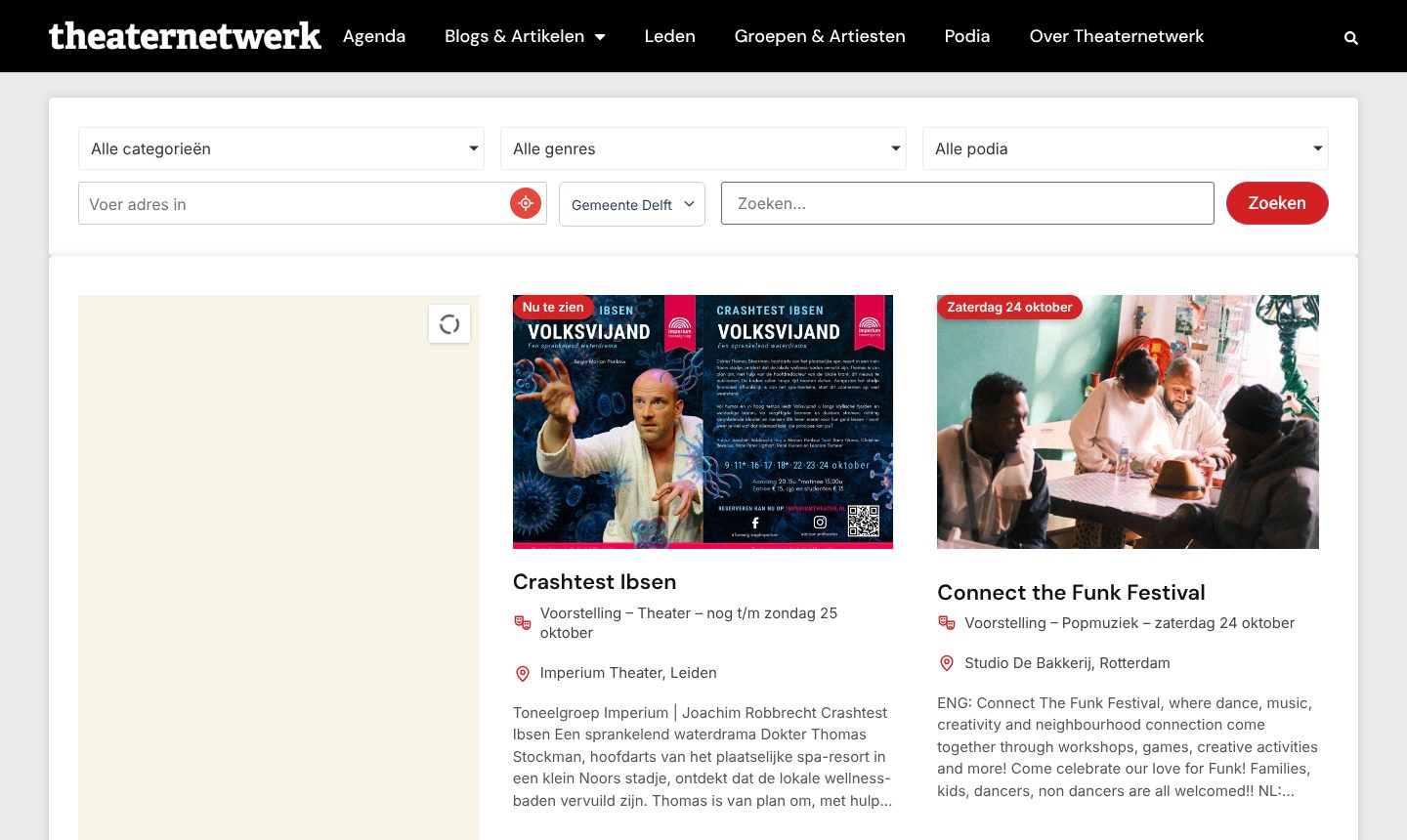Click the map loading spinner icon
The height and width of the screenshot is (840, 1407).
coord(449,324)
